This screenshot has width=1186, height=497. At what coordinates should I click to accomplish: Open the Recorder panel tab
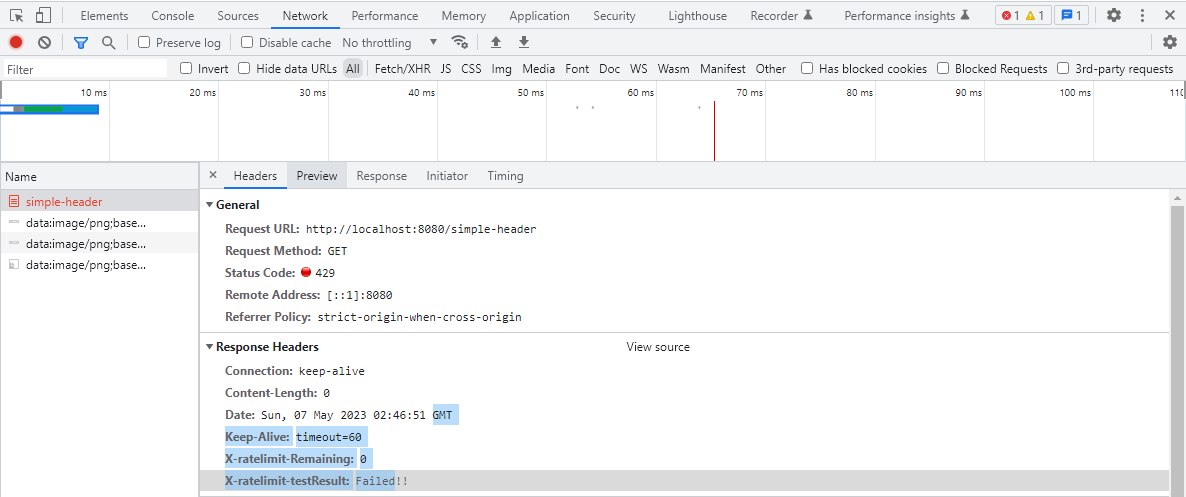coord(781,16)
